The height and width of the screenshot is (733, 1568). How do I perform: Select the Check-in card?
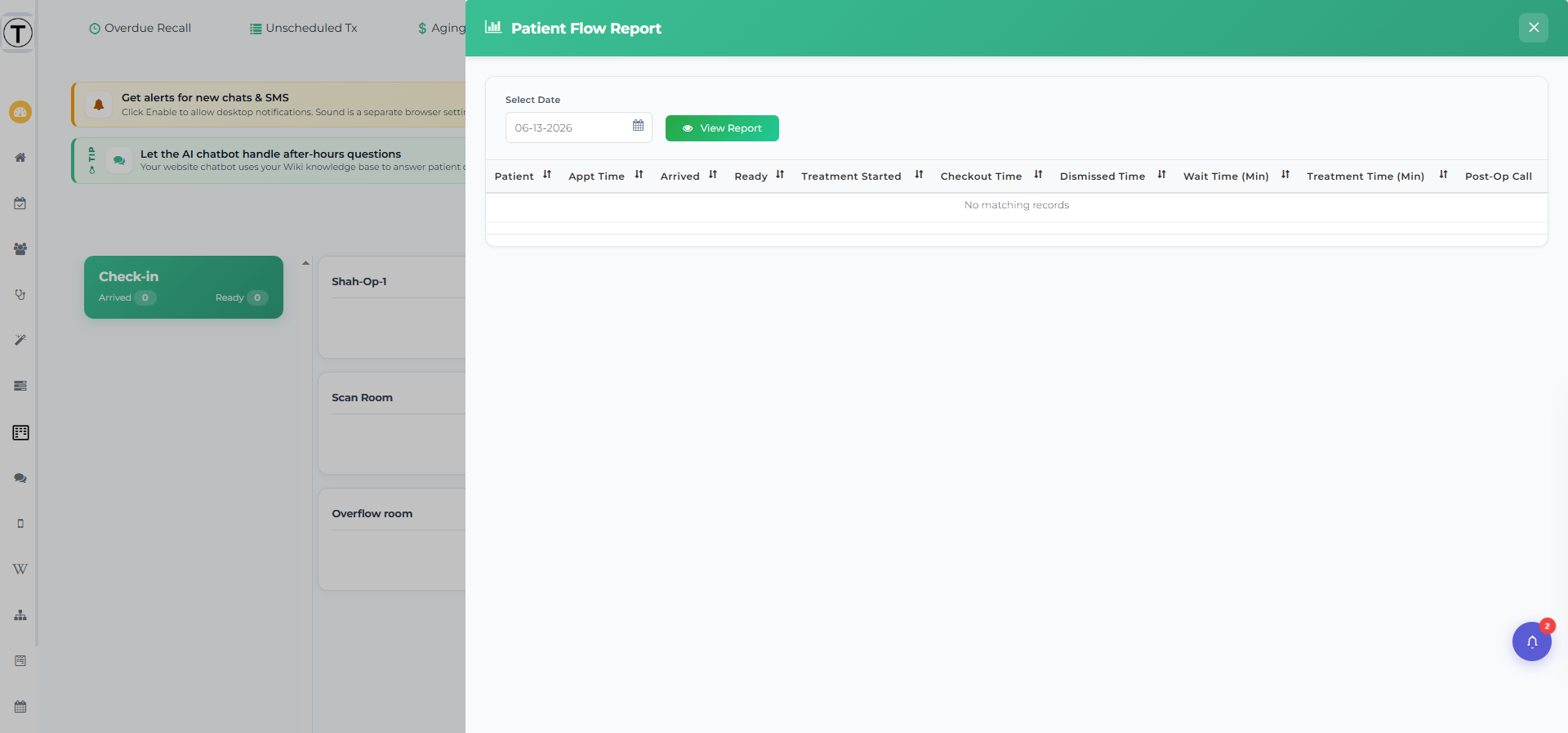point(184,287)
